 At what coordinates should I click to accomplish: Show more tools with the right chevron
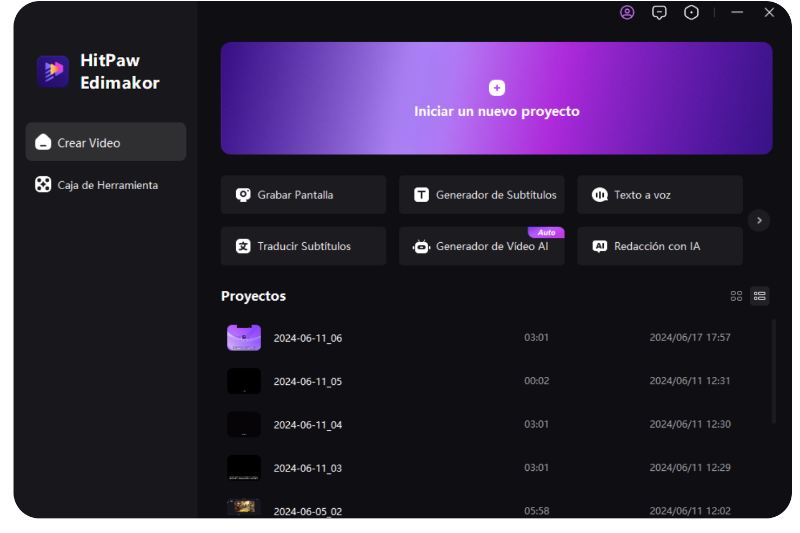pyautogui.click(x=759, y=220)
